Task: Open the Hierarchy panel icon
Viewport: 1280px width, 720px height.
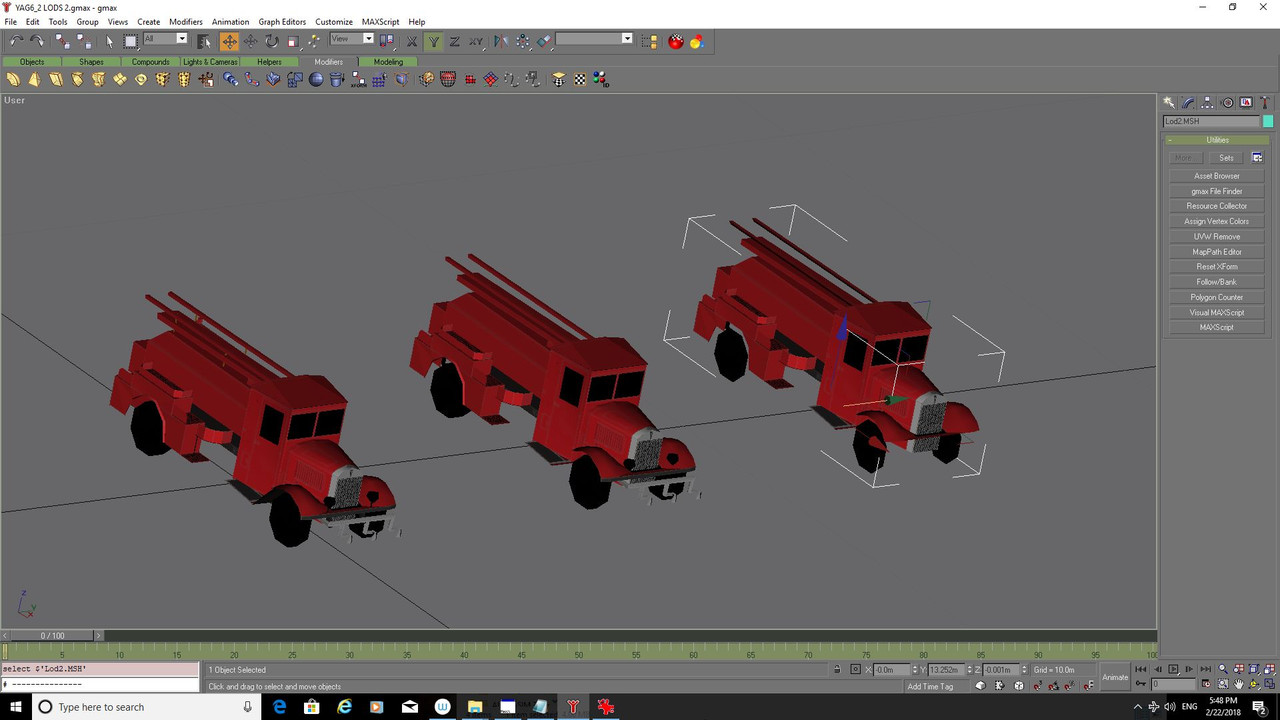Action: point(1208,102)
